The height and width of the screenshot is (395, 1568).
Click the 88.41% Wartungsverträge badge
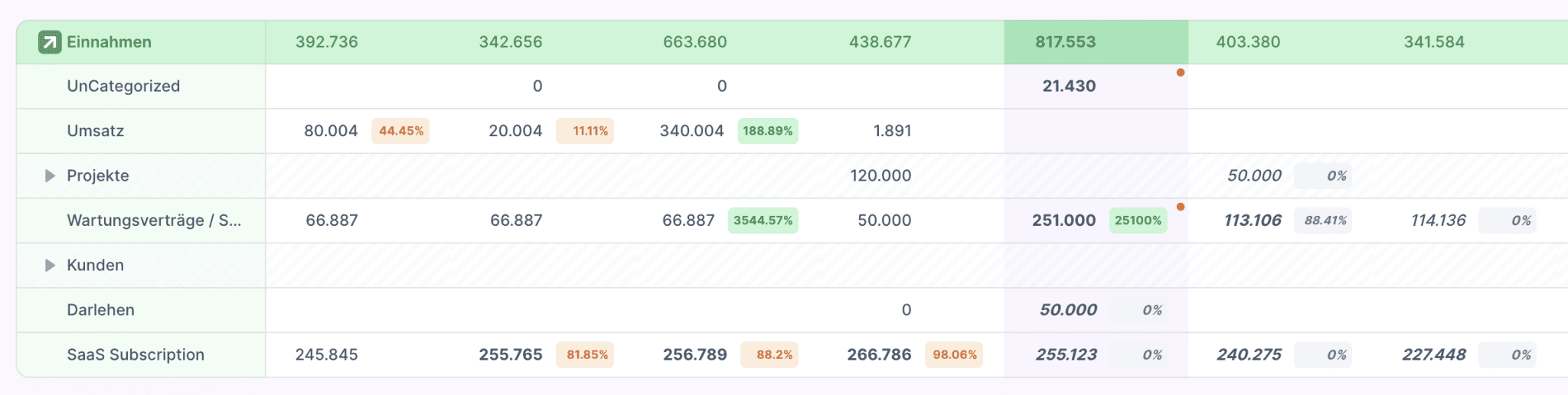point(1325,220)
